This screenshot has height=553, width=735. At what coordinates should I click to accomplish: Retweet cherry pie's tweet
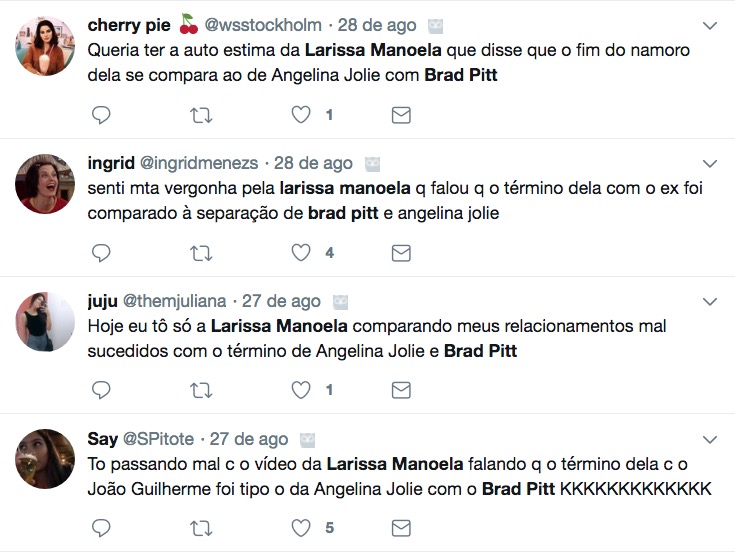[x=201, y=115]
